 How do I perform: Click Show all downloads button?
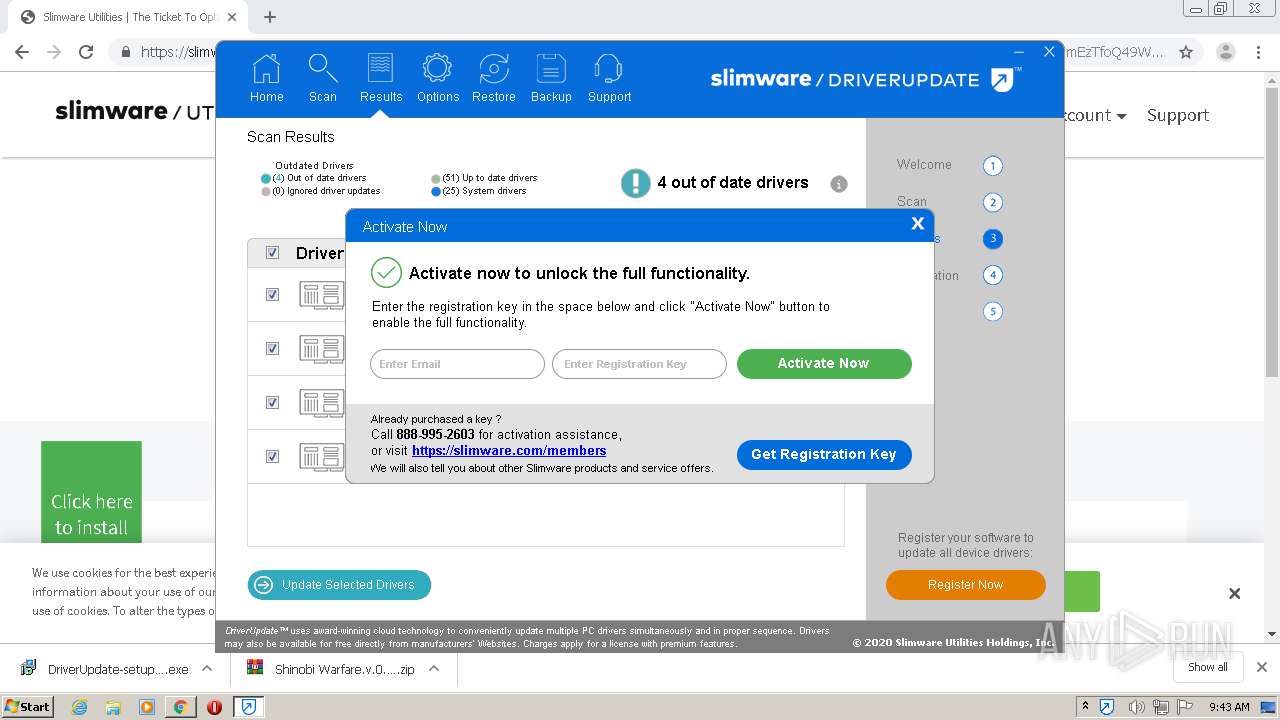point(1208,667)
